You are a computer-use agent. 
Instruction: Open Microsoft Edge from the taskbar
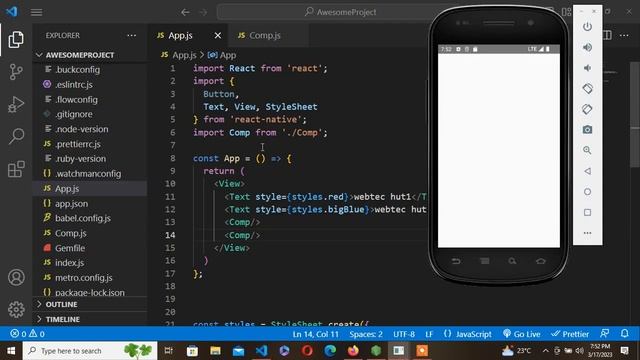click(x=330, y=351)
